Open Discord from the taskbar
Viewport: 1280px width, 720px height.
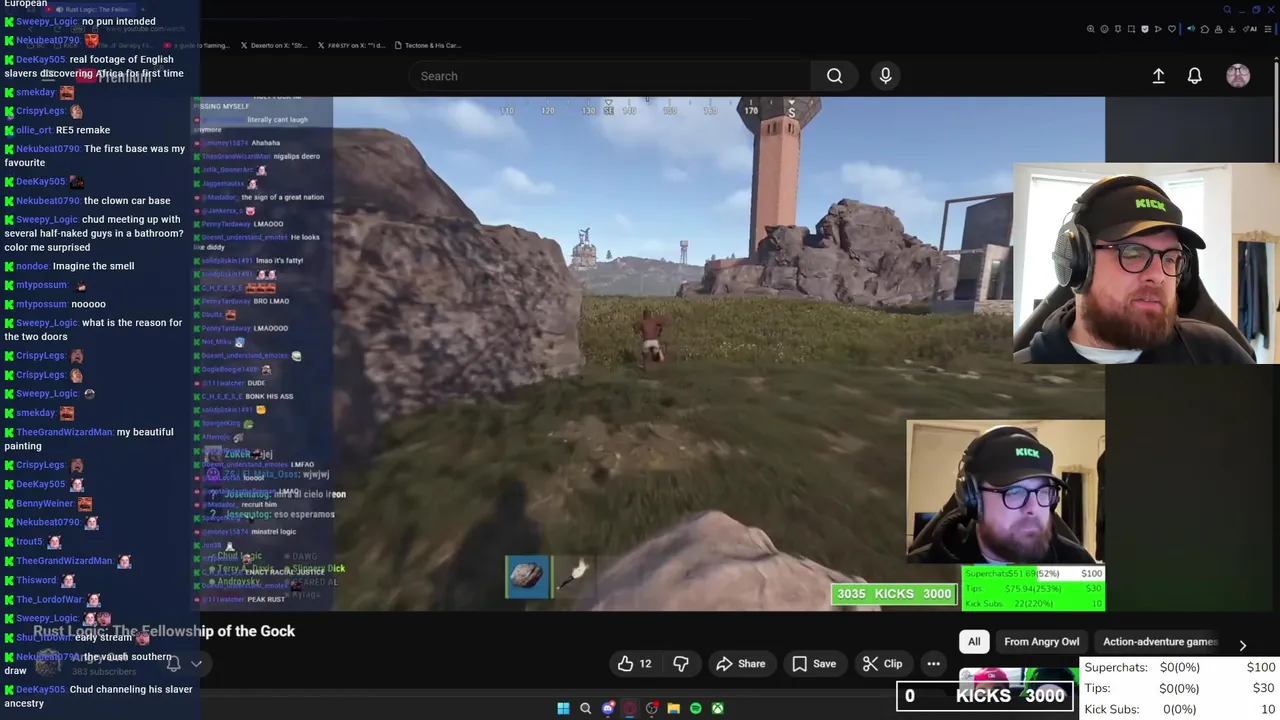tap(608, 709)
